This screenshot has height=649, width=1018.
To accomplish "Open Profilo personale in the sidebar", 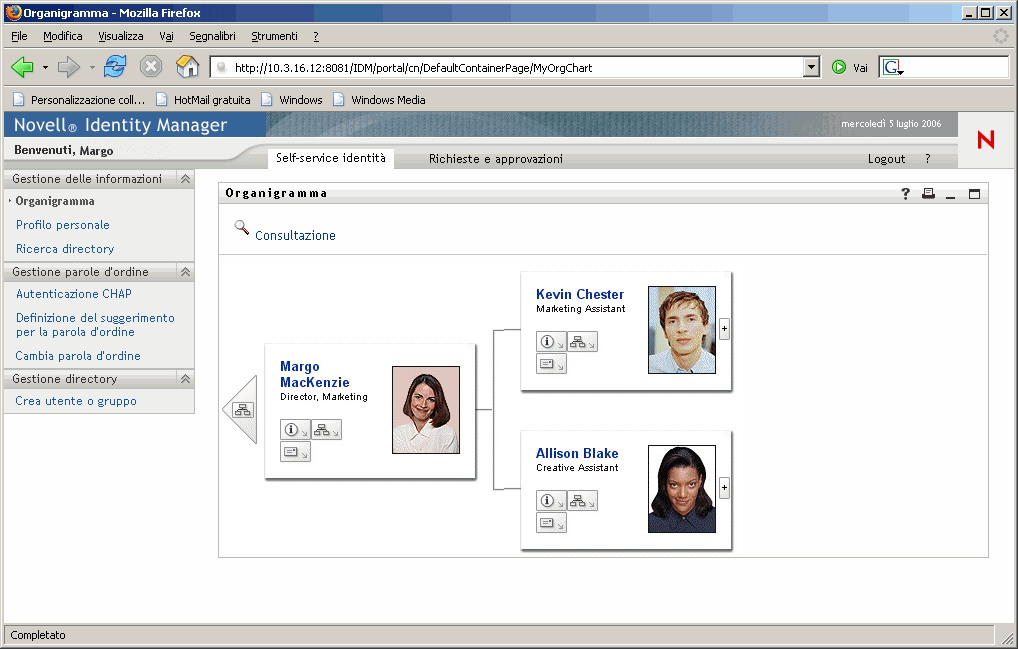I will [63, 225].
